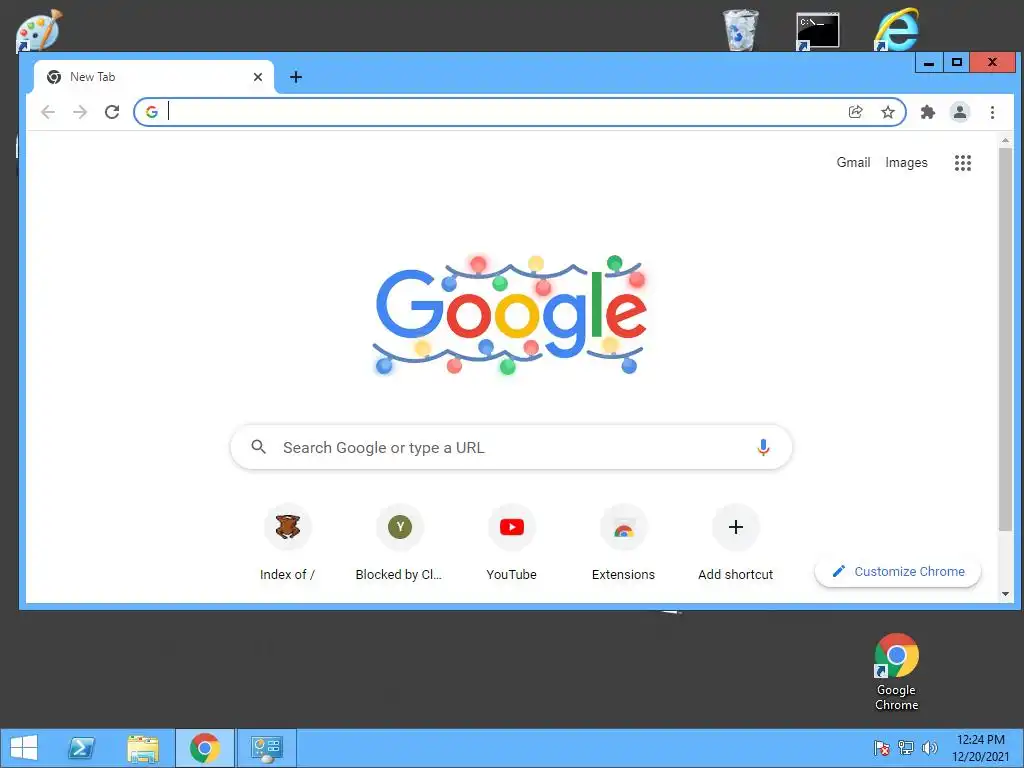1024x768 pixels.
Task: Reload the current page
Action: click(112, 112)
